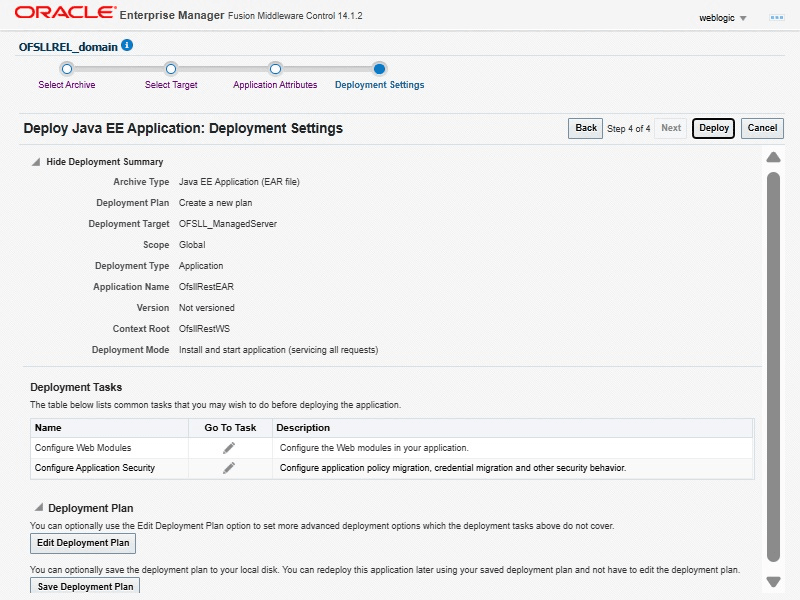The width and height of the screenshot is (800, 600).
Task: Click the three-dots options icon at top right
Action: [x=776, y=18]
